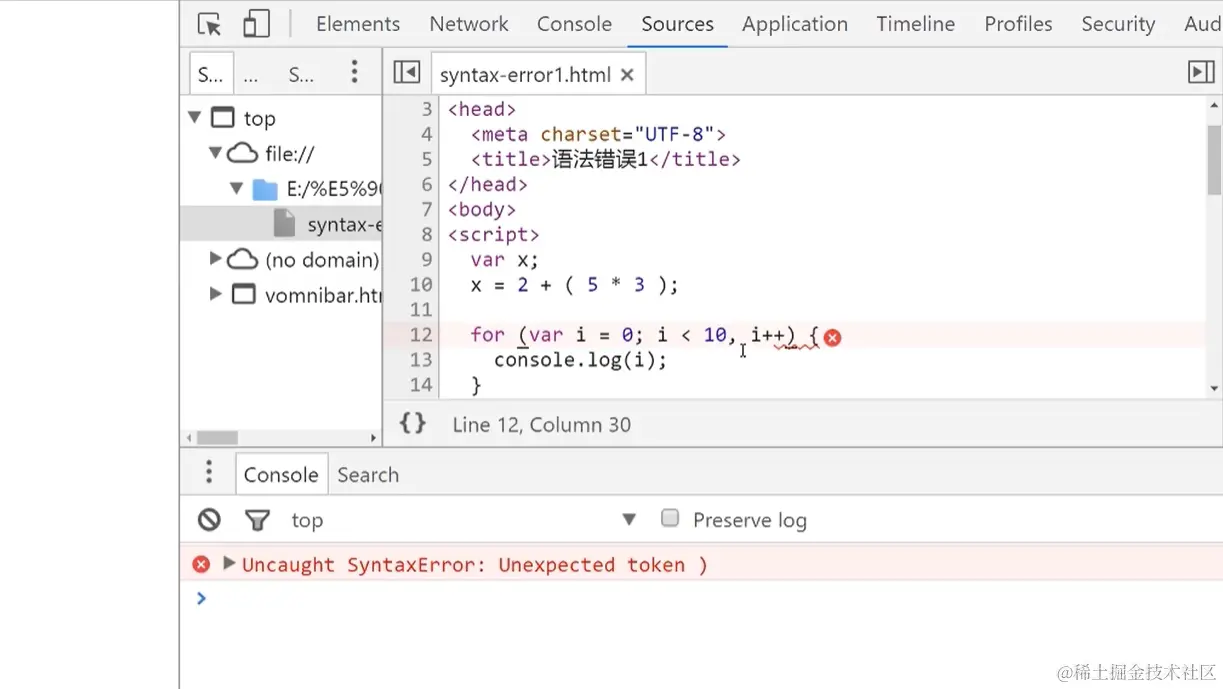Enable the Preserve log checkbox

point(670,518)
